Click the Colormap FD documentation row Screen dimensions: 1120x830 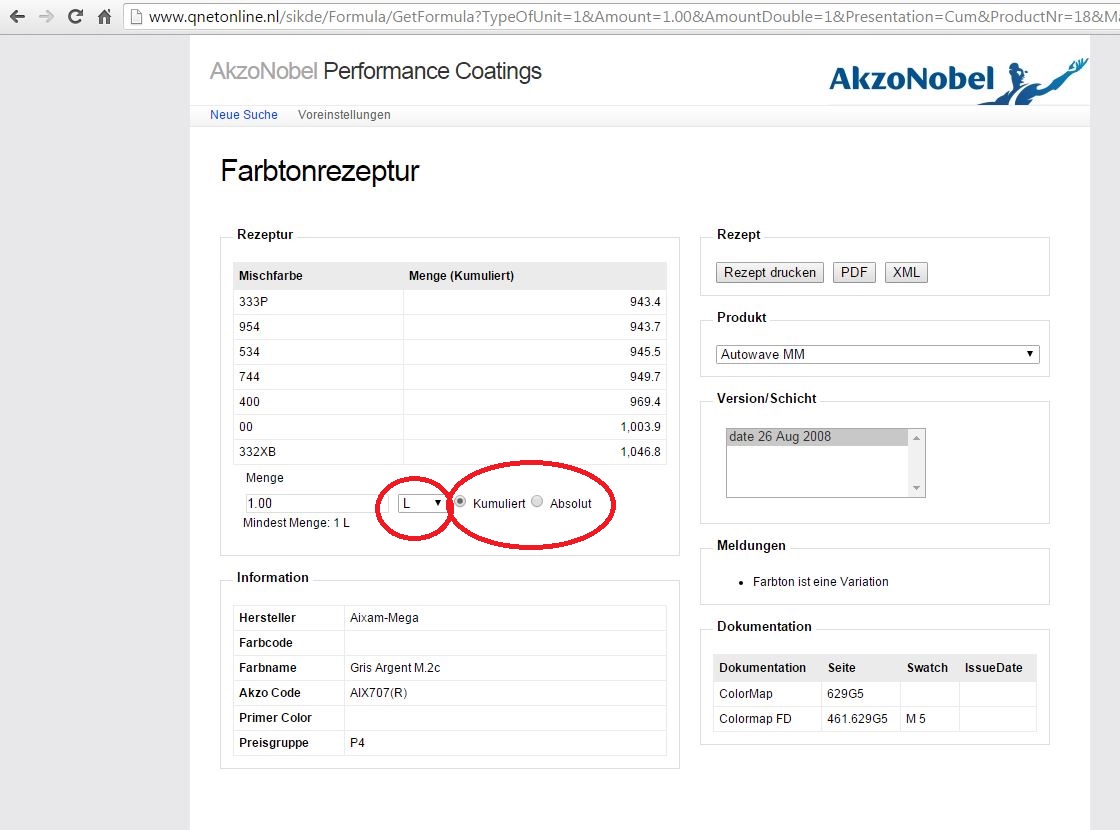[x=875, y=719]
